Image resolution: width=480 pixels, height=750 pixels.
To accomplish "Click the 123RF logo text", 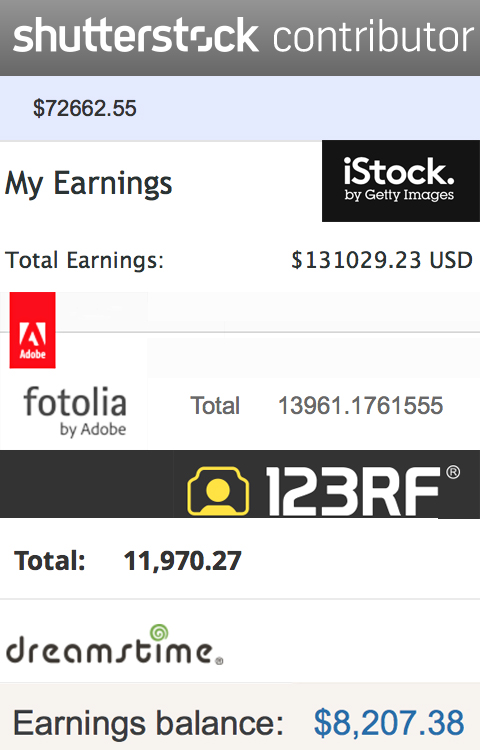I will (353, 491).
